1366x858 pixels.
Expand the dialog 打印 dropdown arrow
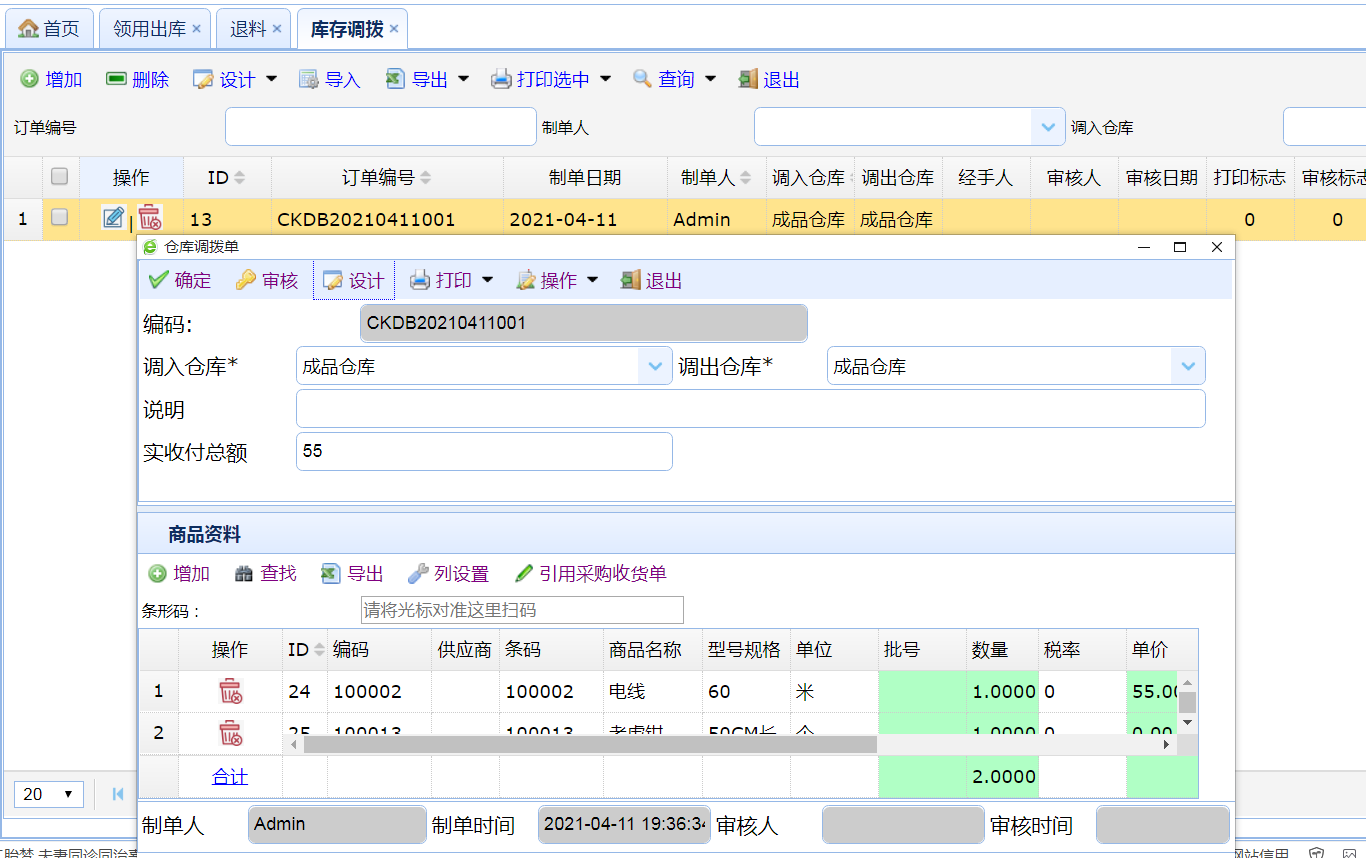pyautogui.click(x=488, y=280)
